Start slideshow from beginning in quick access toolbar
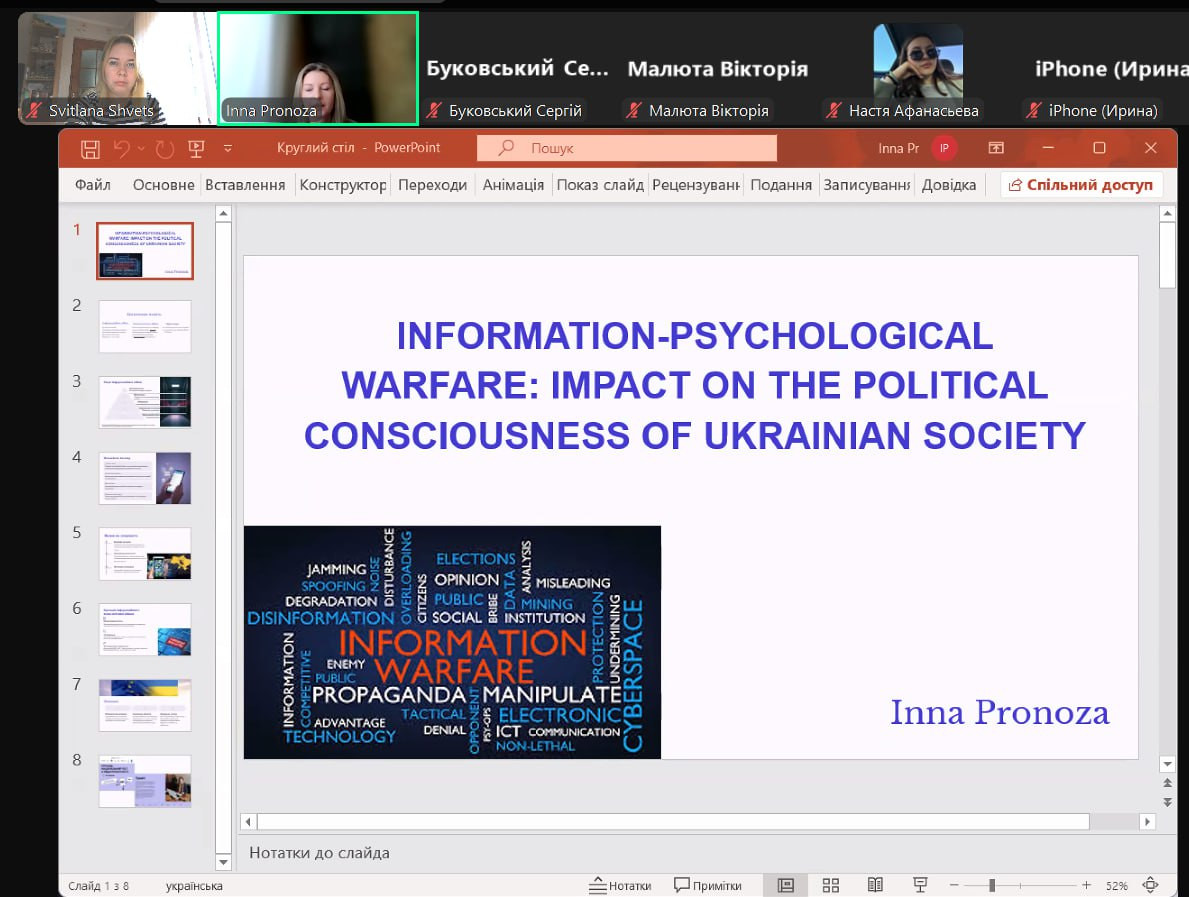This screenshot has width=1189, height=897. (196, 149)
